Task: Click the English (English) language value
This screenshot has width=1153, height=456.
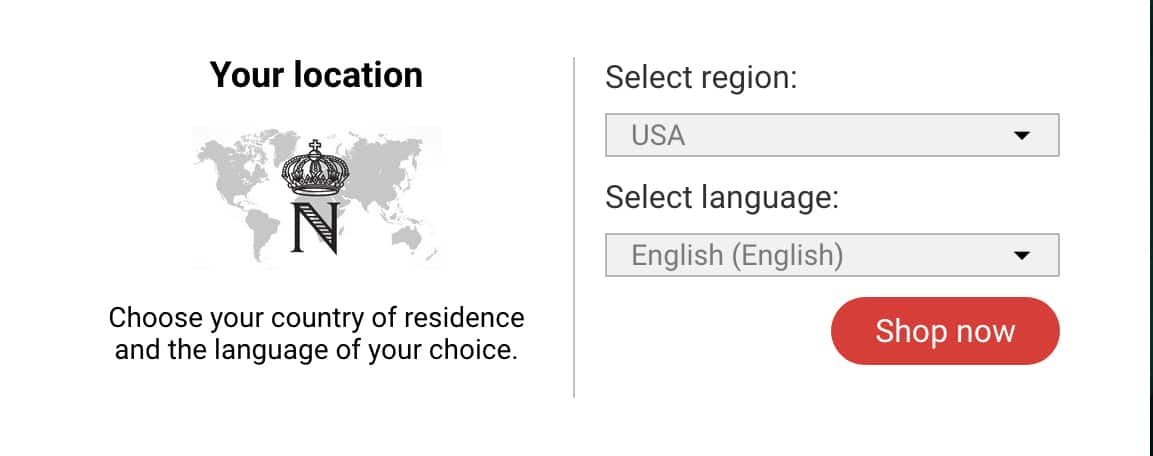Action: click(x=737, y=256)
